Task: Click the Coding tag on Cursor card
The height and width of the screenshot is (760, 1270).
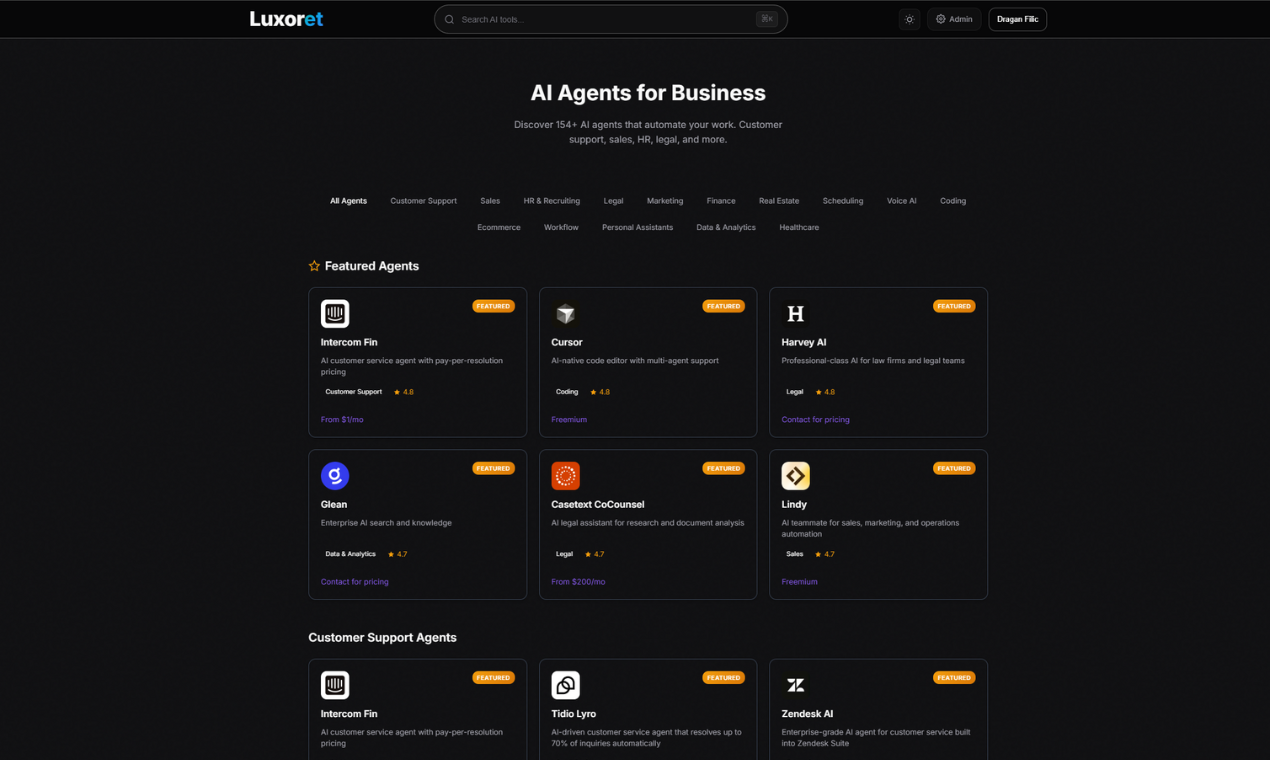Action: point(567,392)
